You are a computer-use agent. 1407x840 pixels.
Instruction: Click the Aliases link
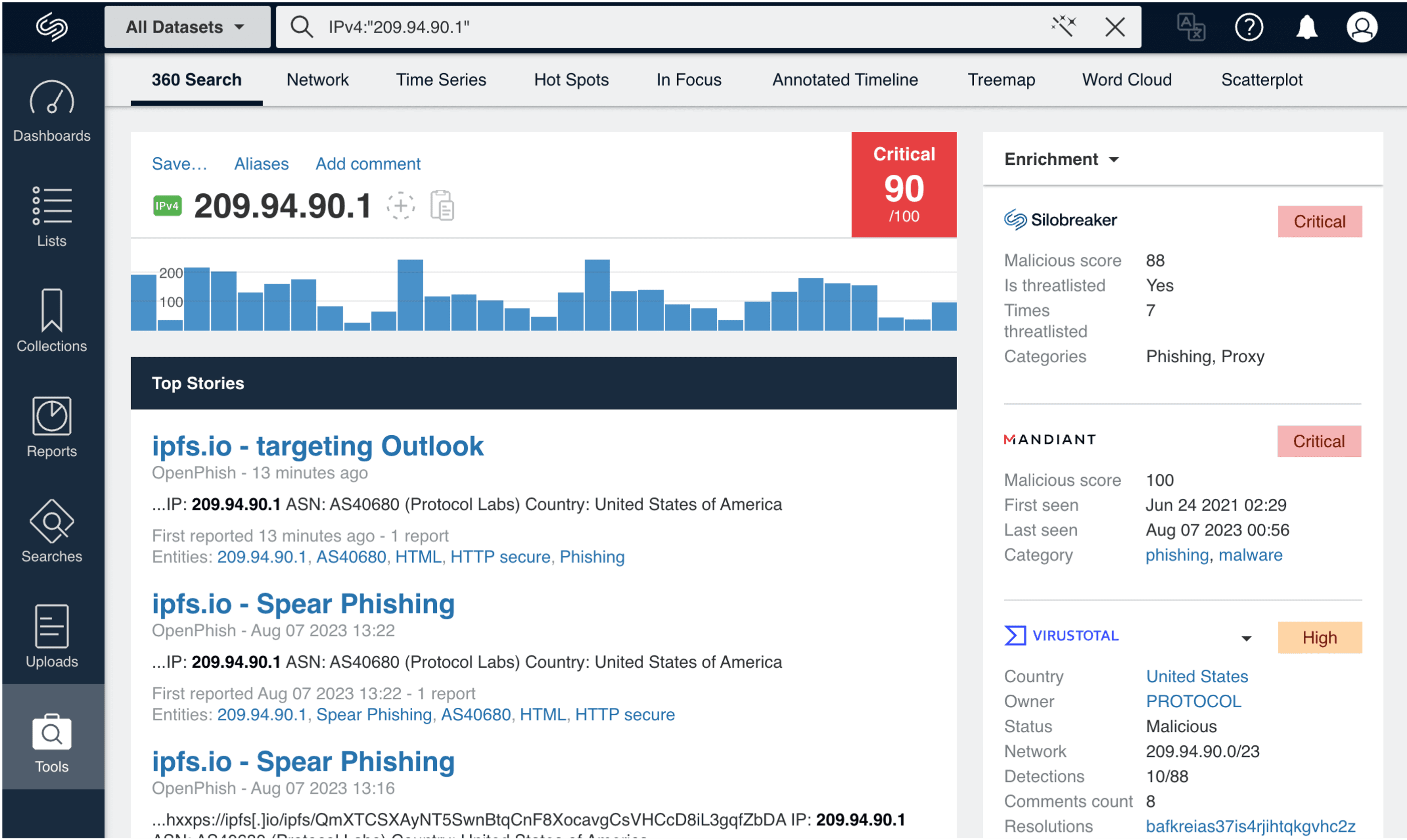point(261,164)
